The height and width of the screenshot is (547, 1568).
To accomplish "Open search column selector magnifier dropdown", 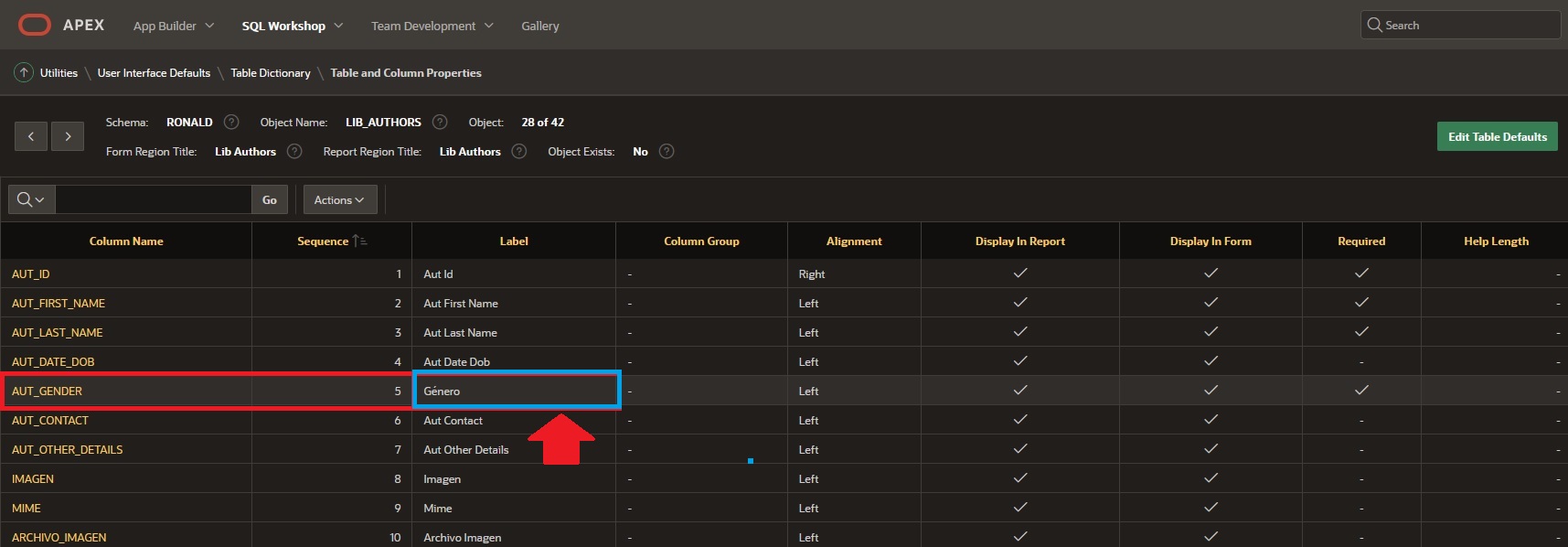I will [31, 199].
